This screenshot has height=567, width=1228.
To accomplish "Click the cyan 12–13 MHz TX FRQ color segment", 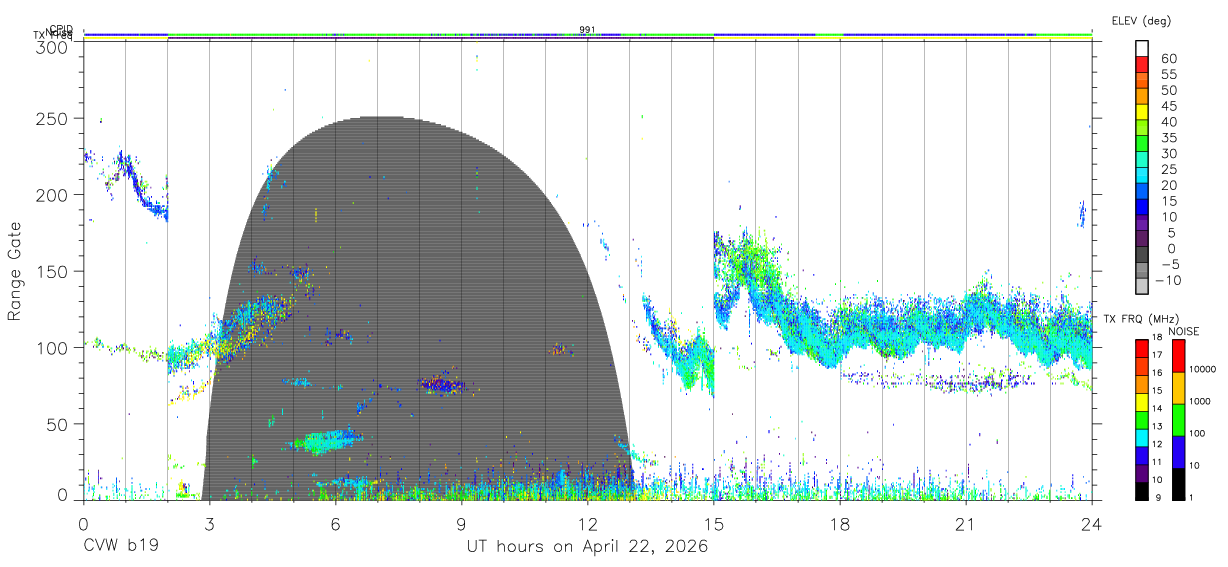I will click(x=1142, y=436).
